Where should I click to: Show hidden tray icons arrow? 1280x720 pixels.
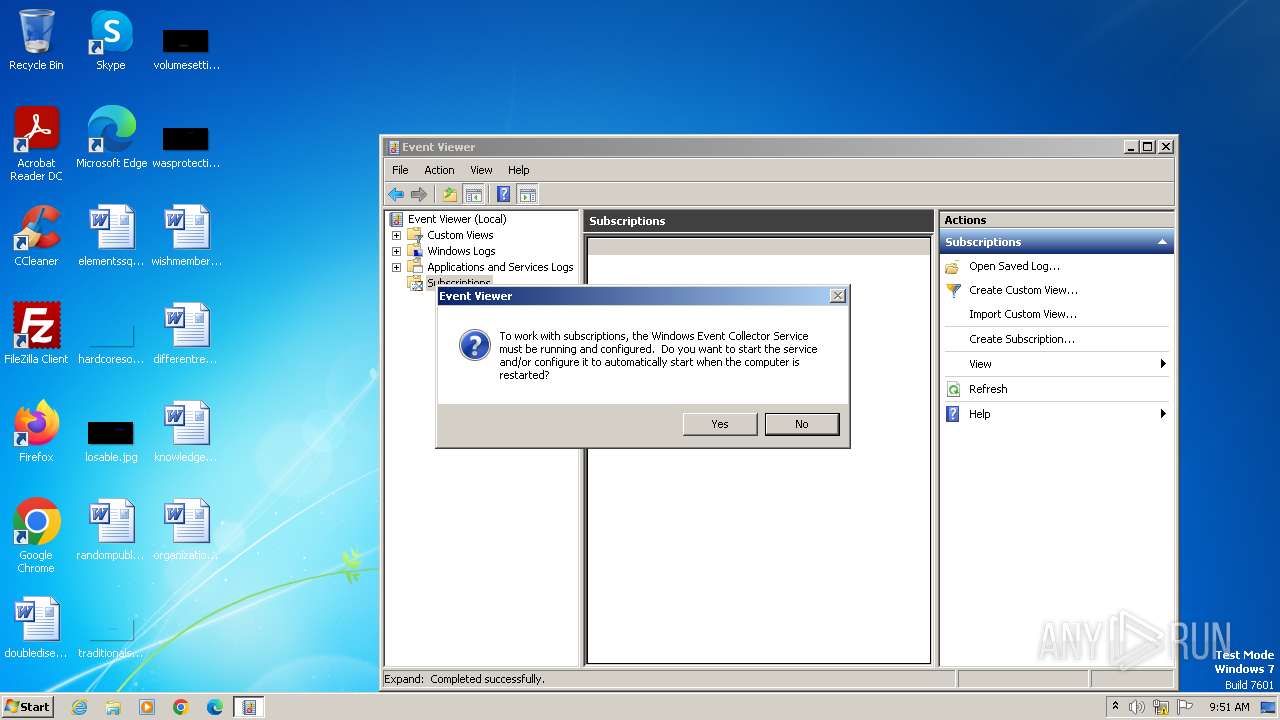click(1115, 707)
